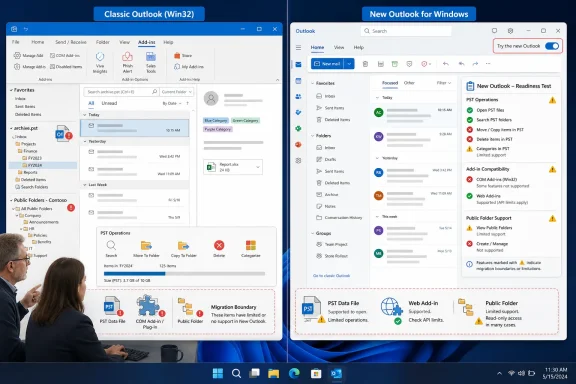
Task: Click Categorize in PST Operations panel
Action: 251,249
